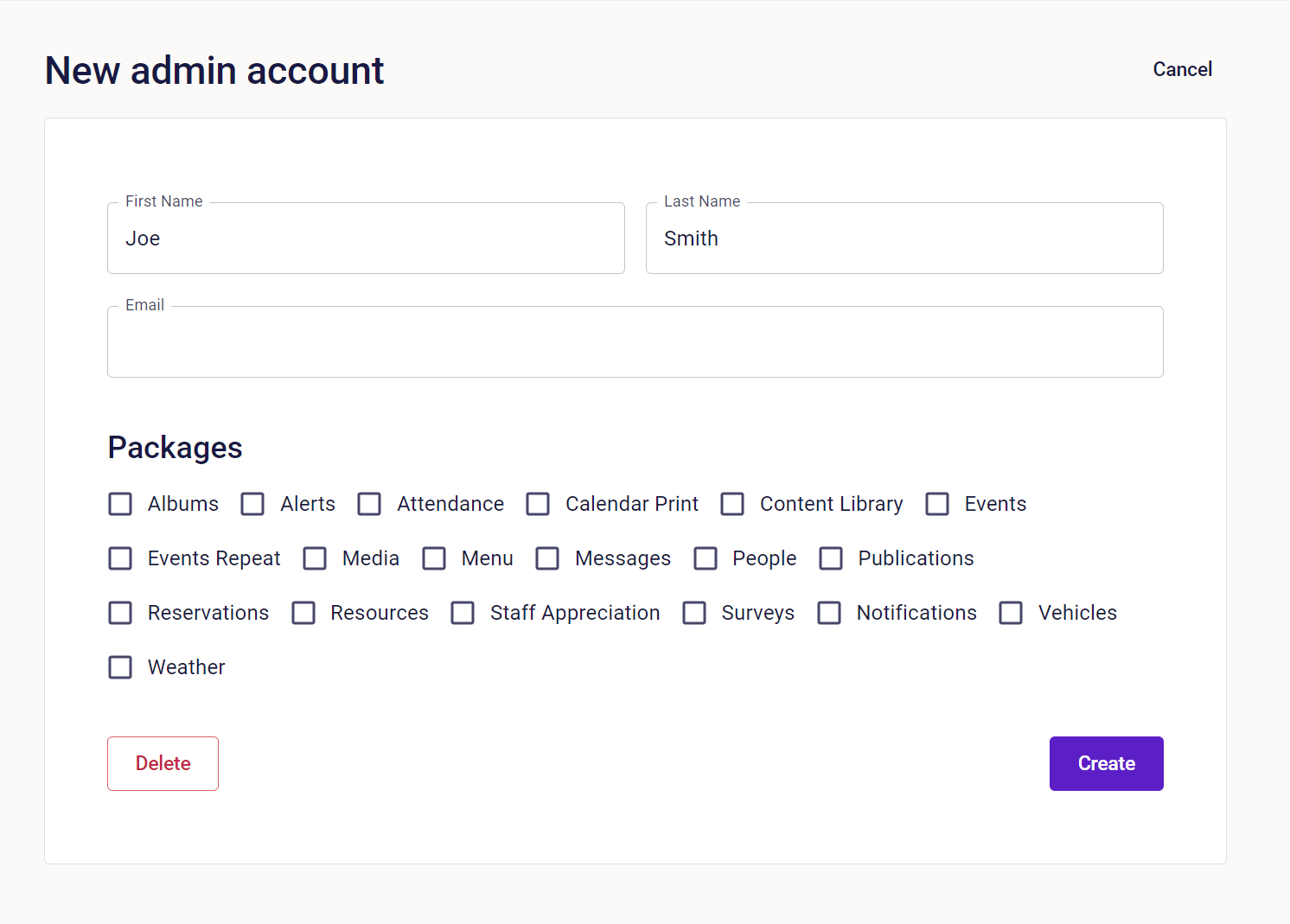This screenshot has width=1290, height=924.
Task: Toggle the Events checkbox
Action: click(x=937, y=504)
